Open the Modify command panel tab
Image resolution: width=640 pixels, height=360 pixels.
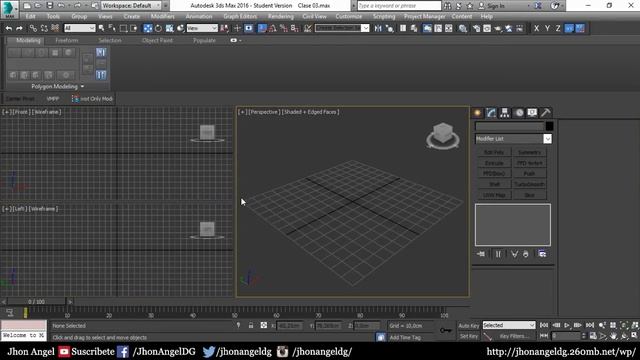tap(491, 113)
